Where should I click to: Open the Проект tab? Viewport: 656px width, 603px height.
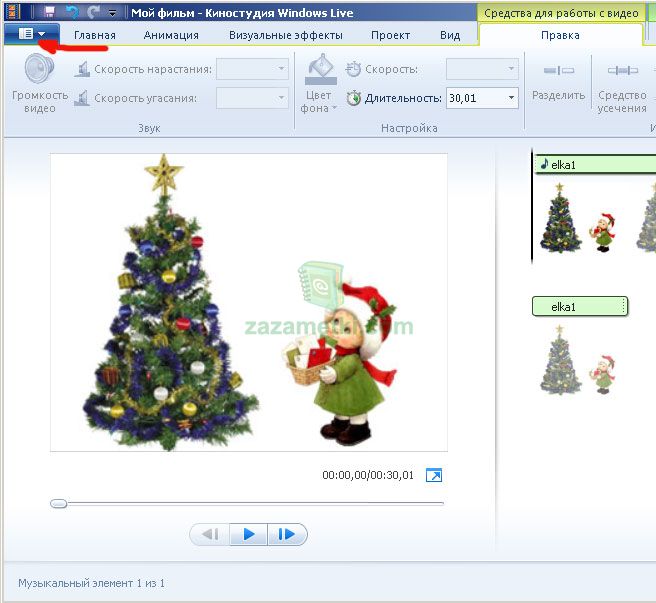pos(390,35)
